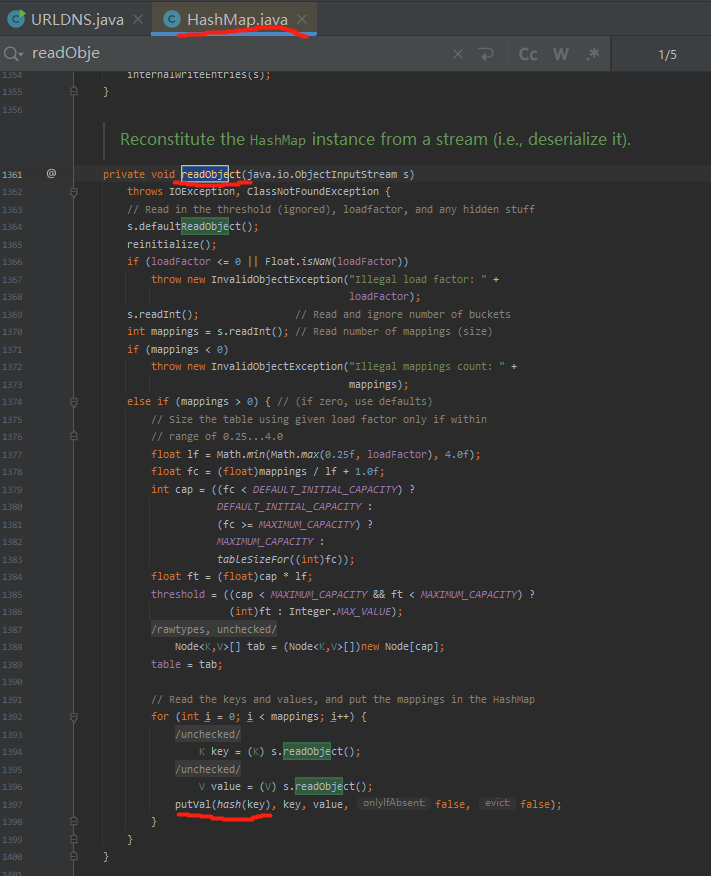Click the evict parameter hint
The image size is (711, 876).
498,803
